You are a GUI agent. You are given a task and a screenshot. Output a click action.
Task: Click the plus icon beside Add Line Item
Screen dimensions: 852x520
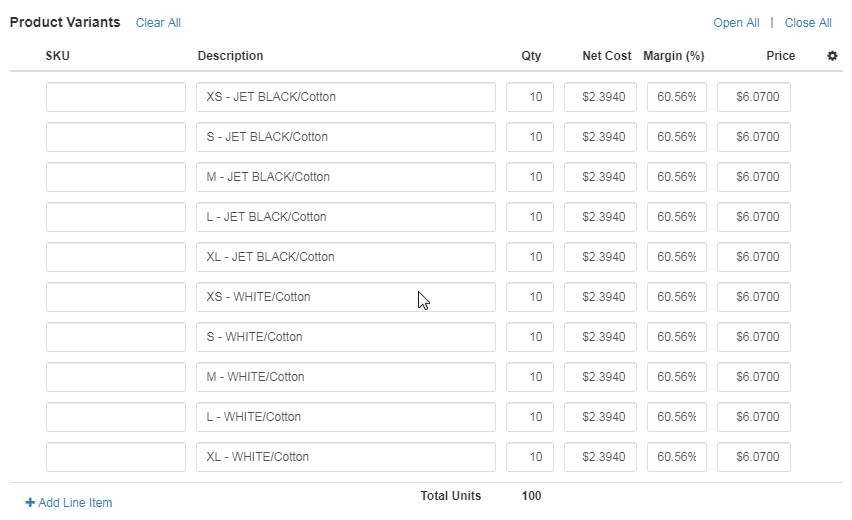coord(30,503)
